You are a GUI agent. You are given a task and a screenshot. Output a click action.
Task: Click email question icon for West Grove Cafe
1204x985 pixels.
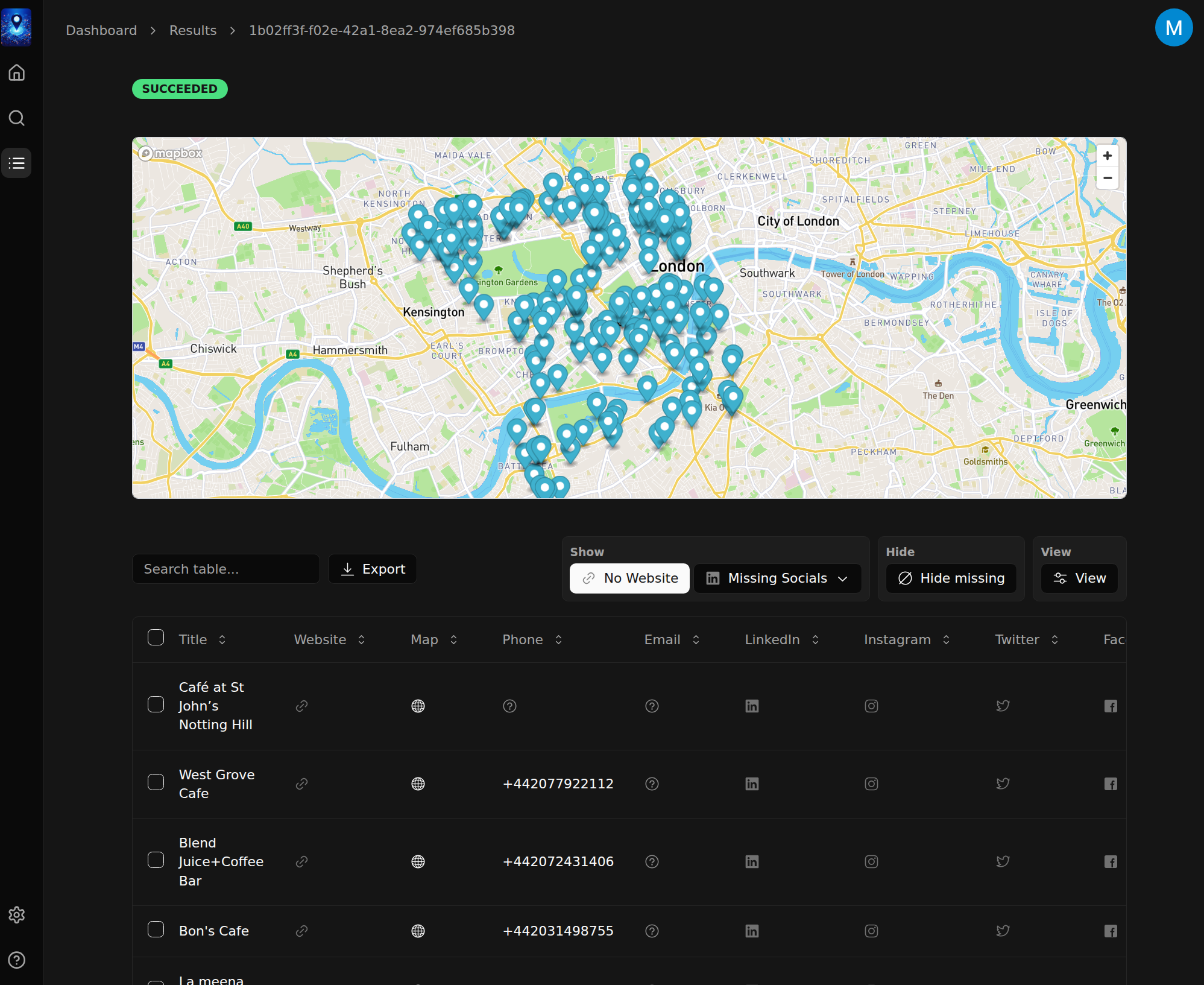point(652,784)
